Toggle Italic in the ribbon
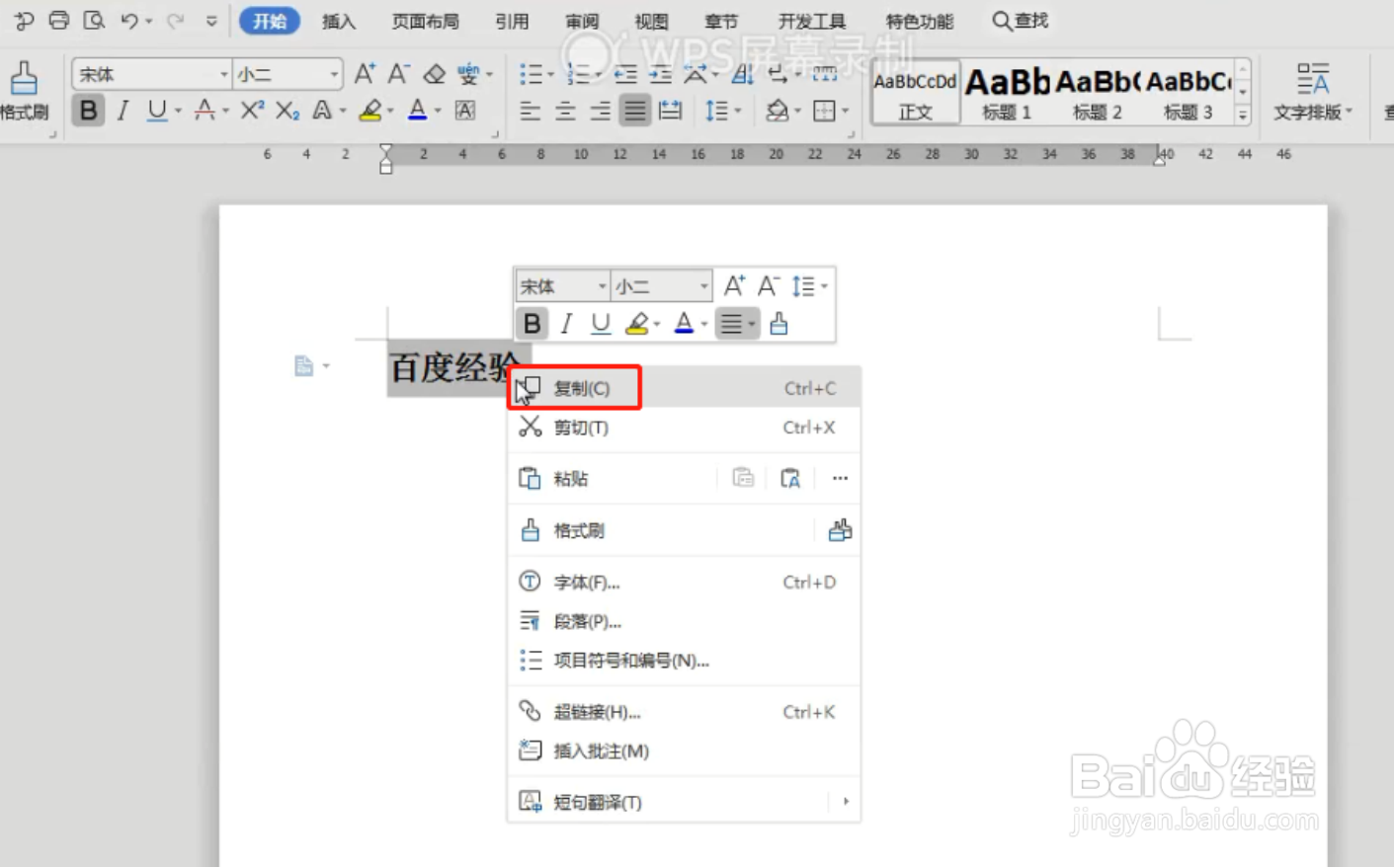 [123, 111]
